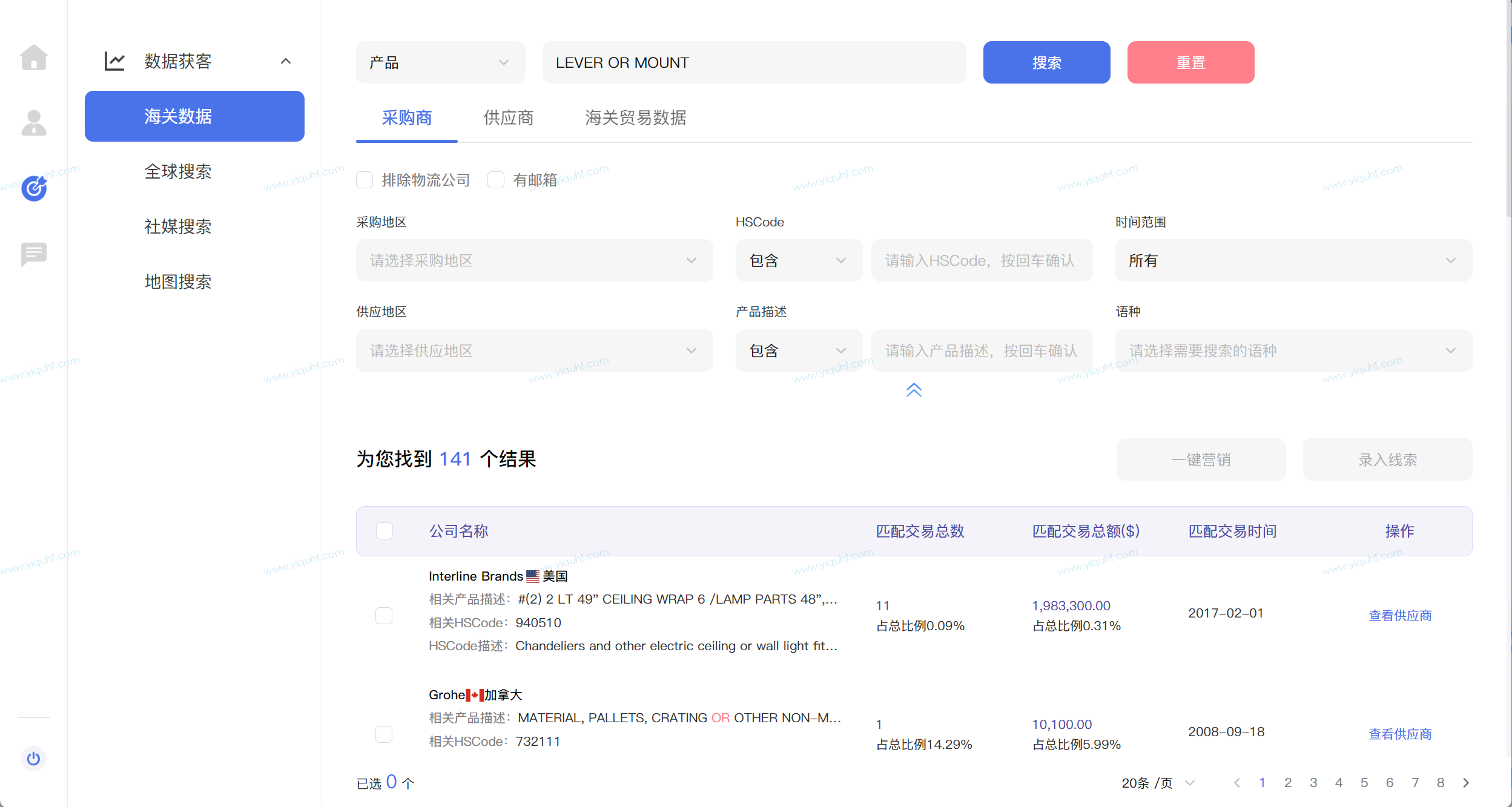Viewport: 1512px width, 807px height.
Task: Go to page 7
Action: click(1415, 783)
